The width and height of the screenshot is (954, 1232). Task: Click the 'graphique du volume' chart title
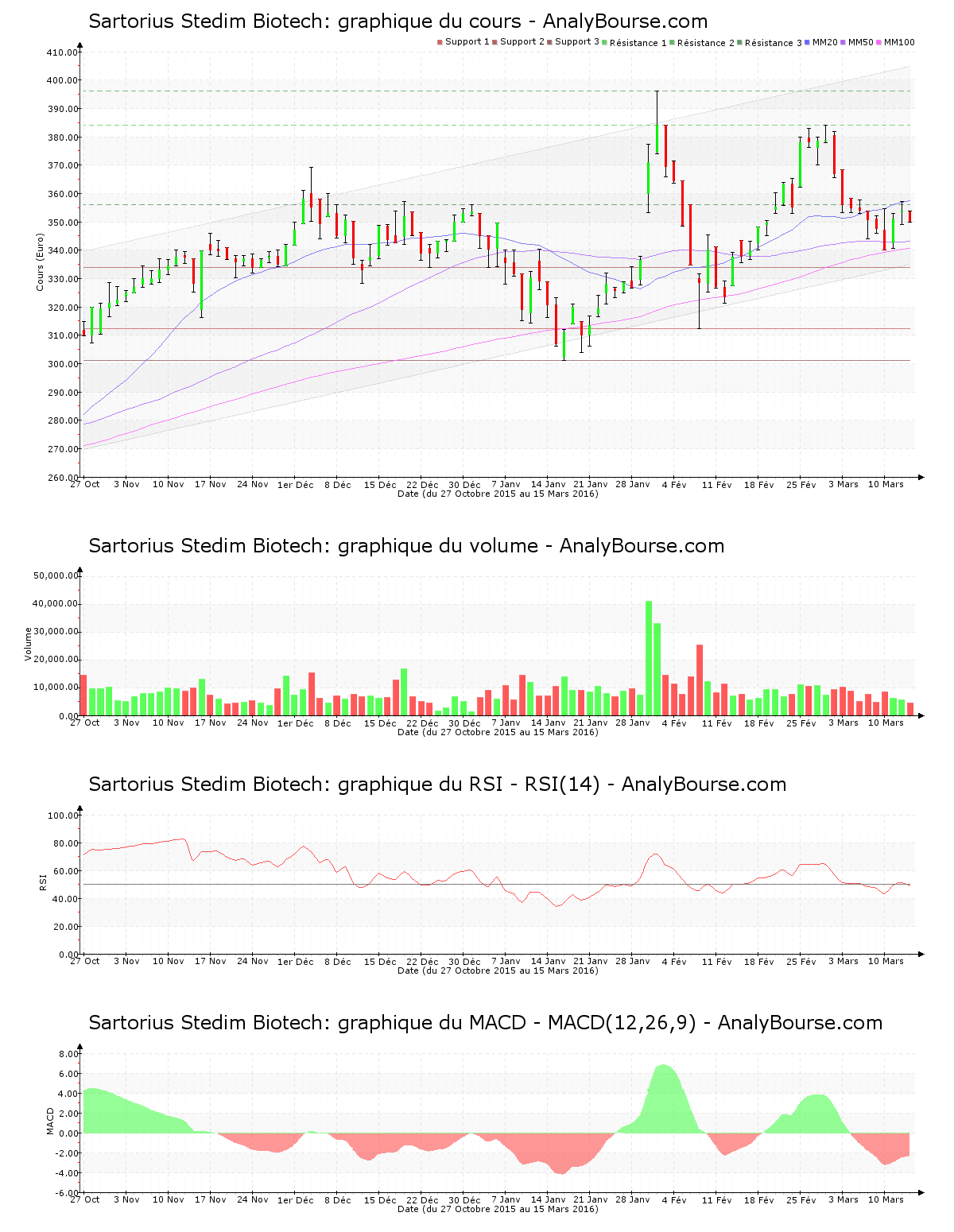[x=406, y=546]
